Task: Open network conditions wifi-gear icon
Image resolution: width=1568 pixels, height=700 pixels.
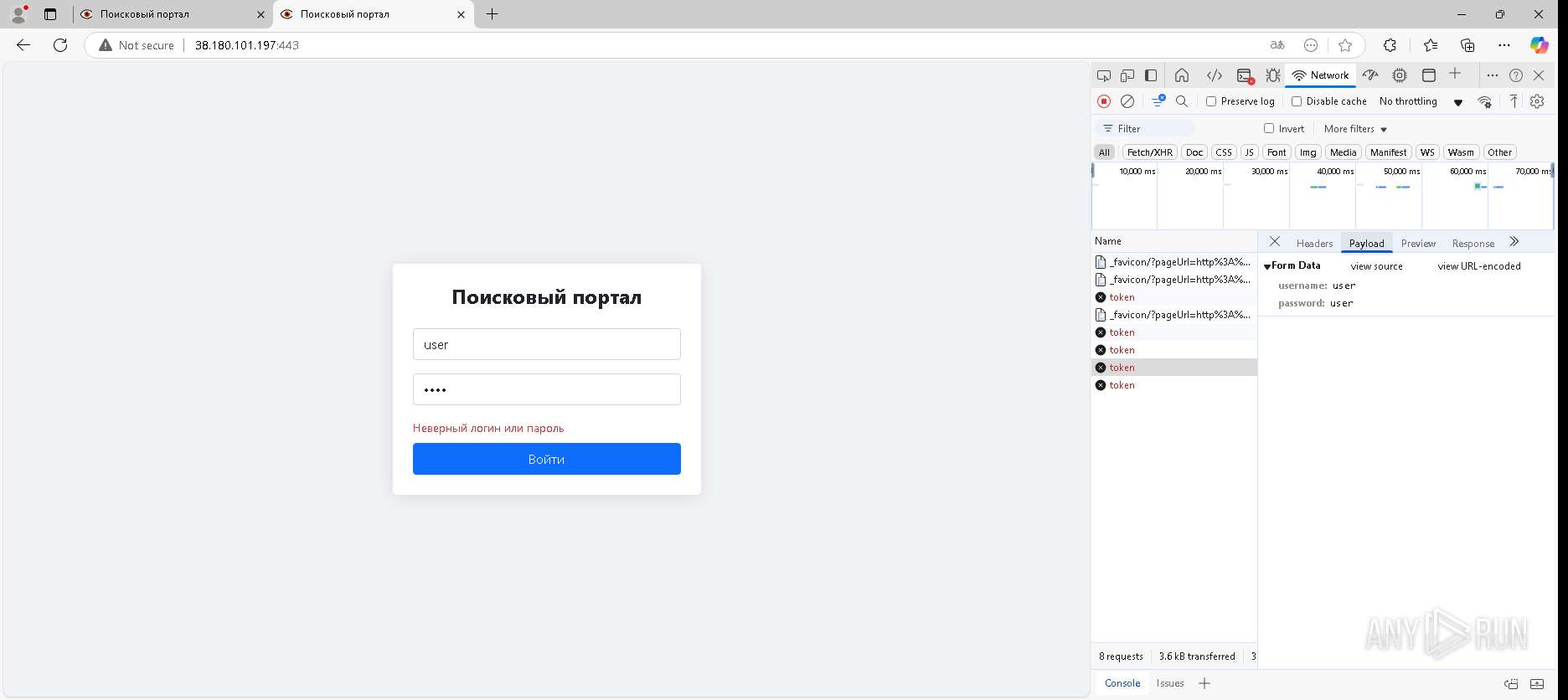Action: pos(1484,101)
